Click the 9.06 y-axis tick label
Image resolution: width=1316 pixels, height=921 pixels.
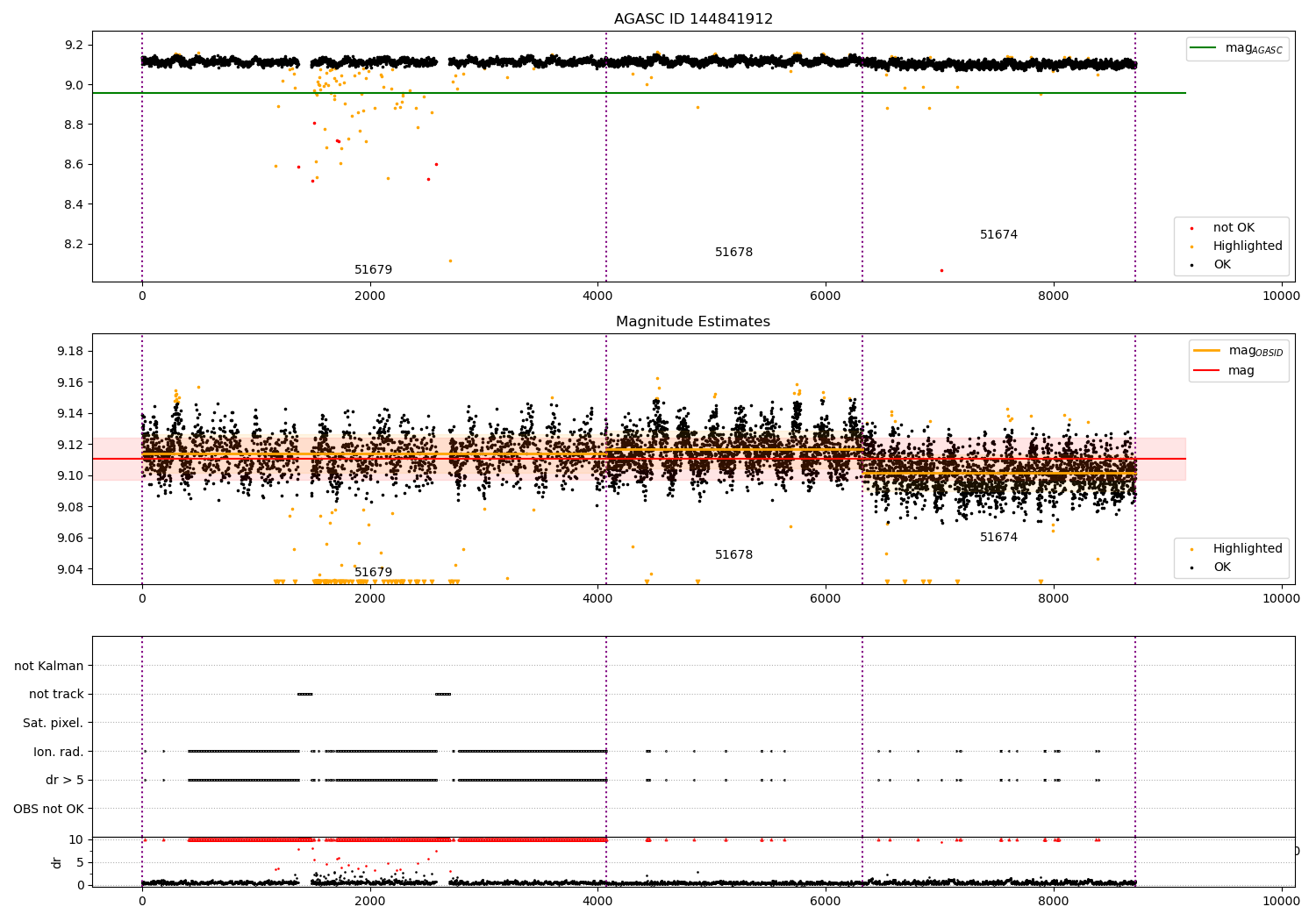pos(71,539)
